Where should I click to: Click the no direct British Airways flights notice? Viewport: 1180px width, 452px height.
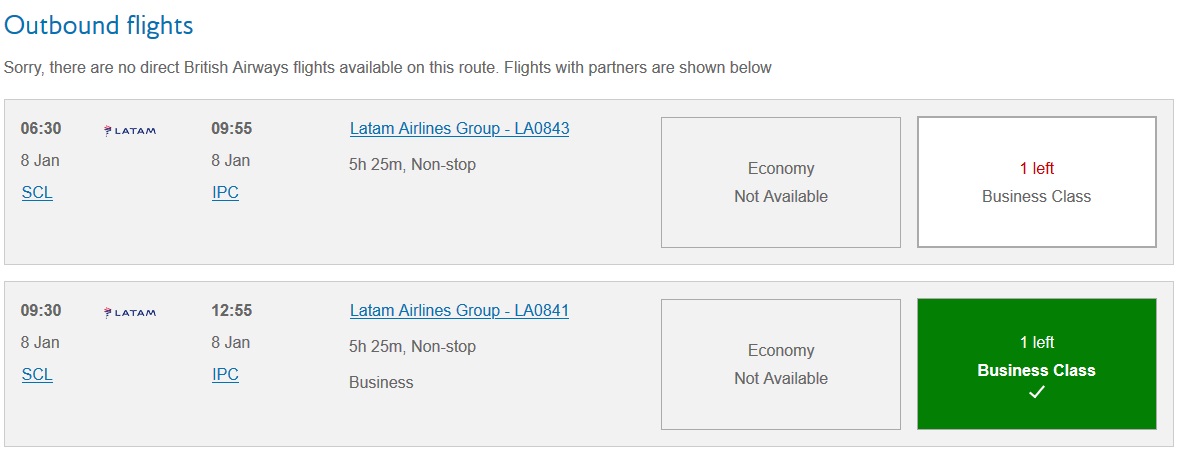click(x=388, y=68)
